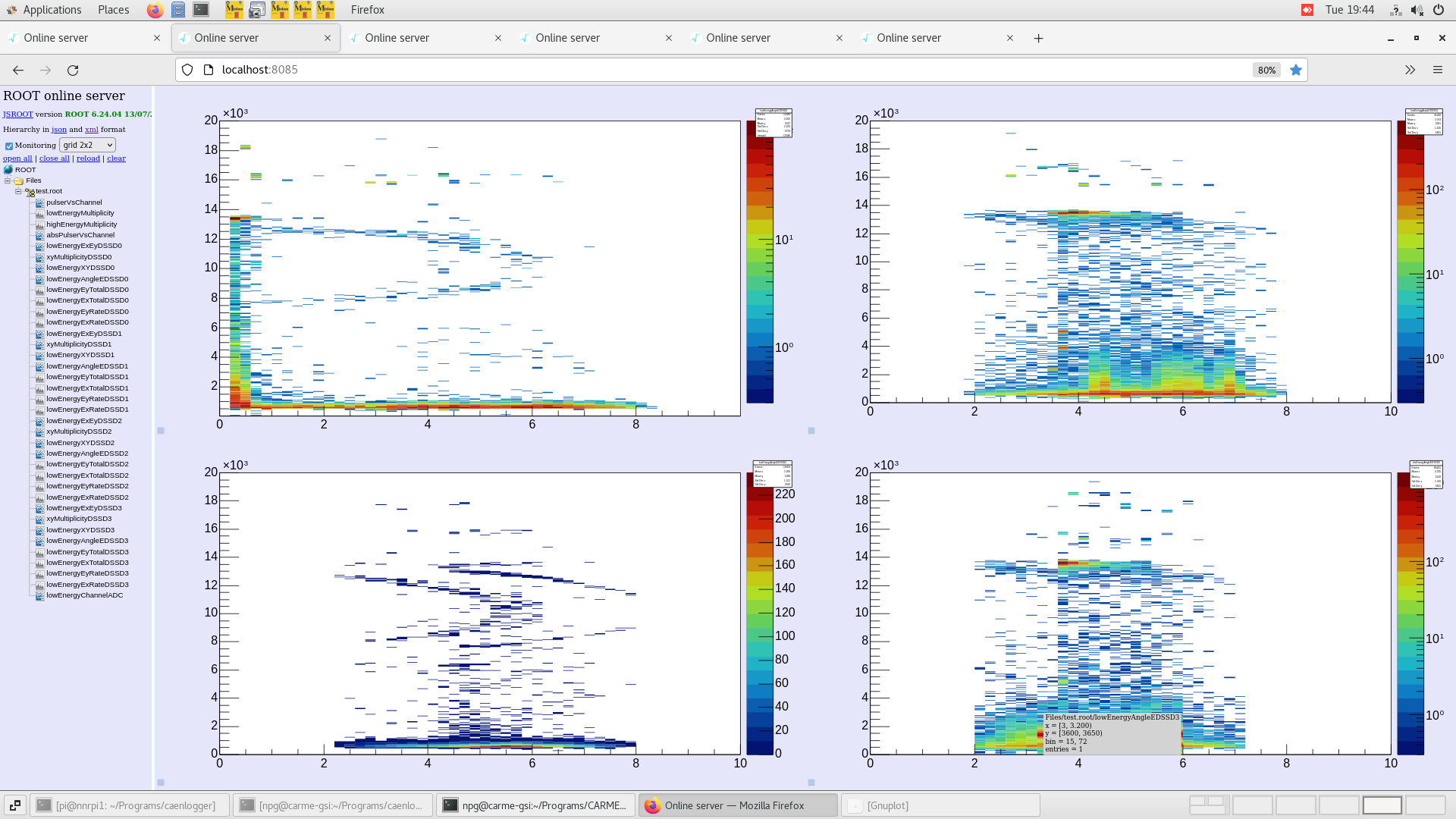Toggle the Monitoring checkbox
The image size is (1456, 819).
point(9,146)
